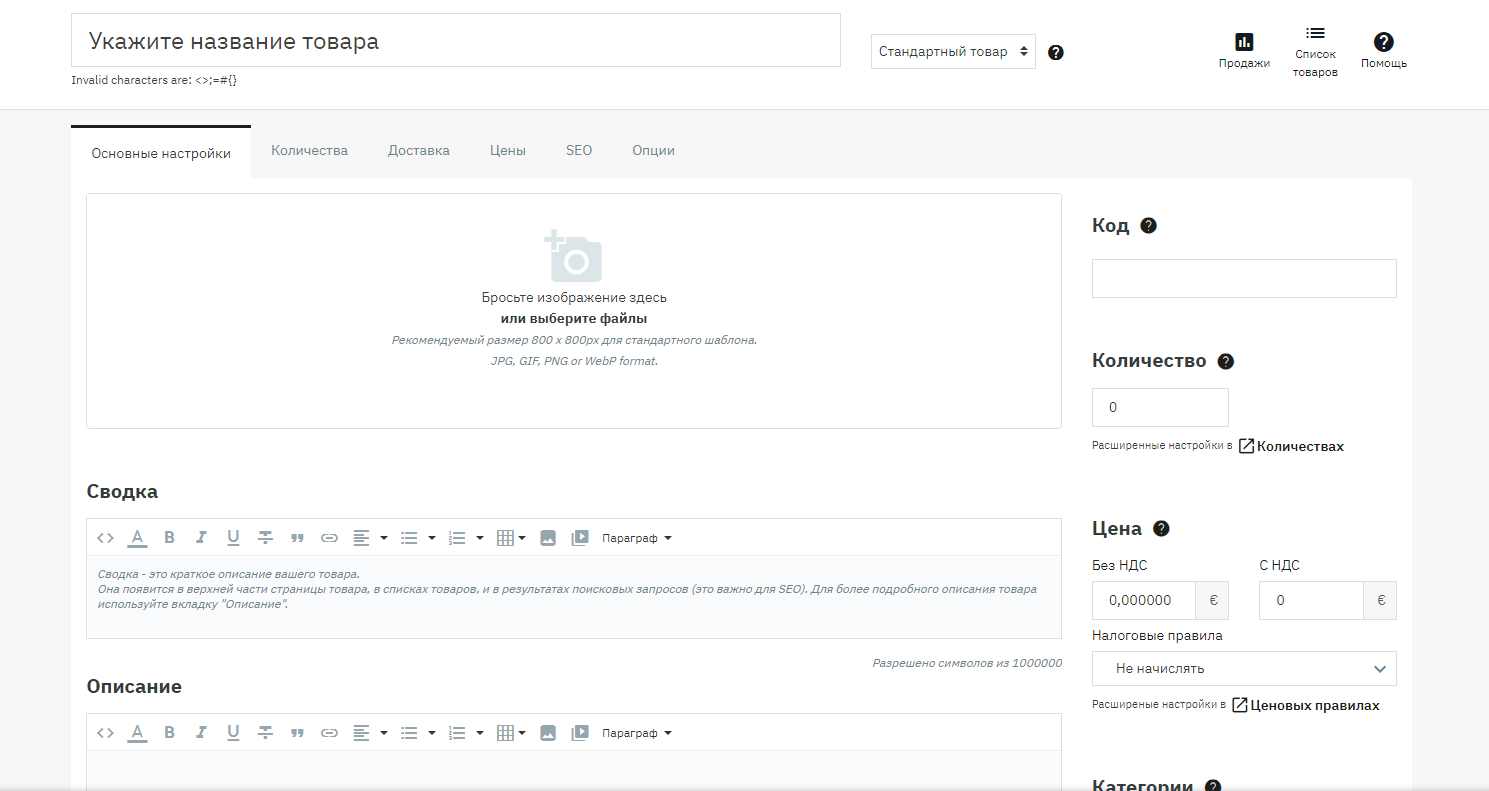Open the Продажи sales chart icon
Viewport: 1489px width, 791px height.
[1244, 42]
